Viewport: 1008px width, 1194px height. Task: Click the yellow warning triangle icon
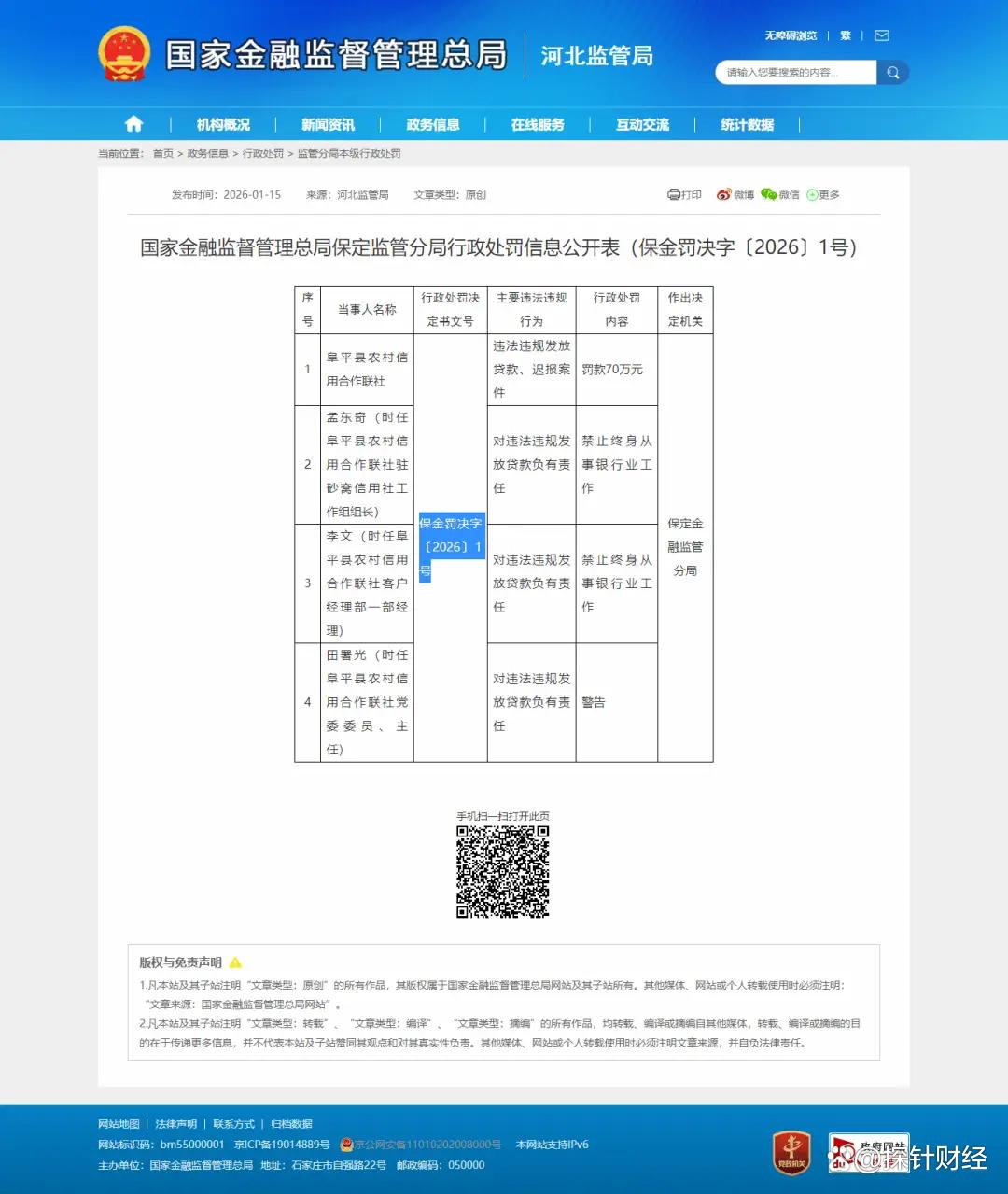coord(235,962)
